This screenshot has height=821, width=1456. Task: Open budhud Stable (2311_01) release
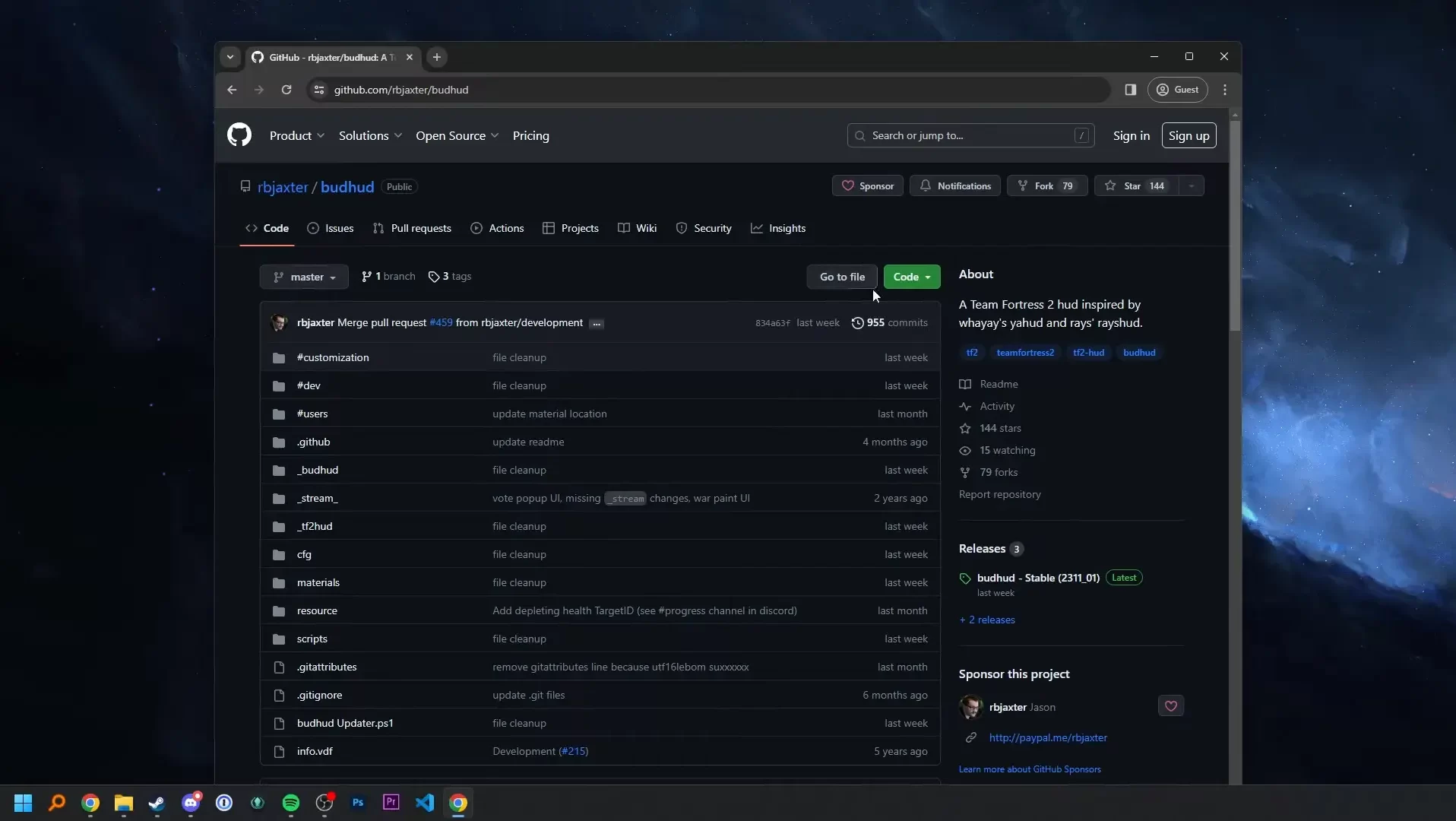pos(1038,578)
